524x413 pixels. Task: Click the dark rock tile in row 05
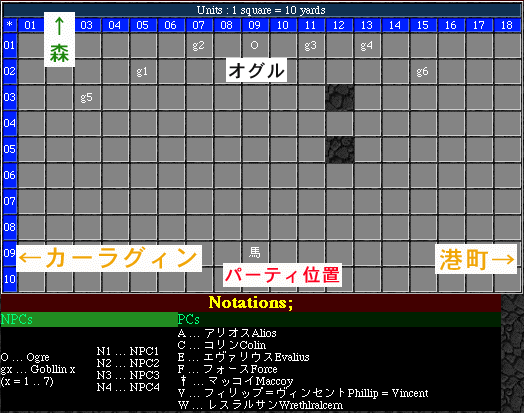point(340,150)
